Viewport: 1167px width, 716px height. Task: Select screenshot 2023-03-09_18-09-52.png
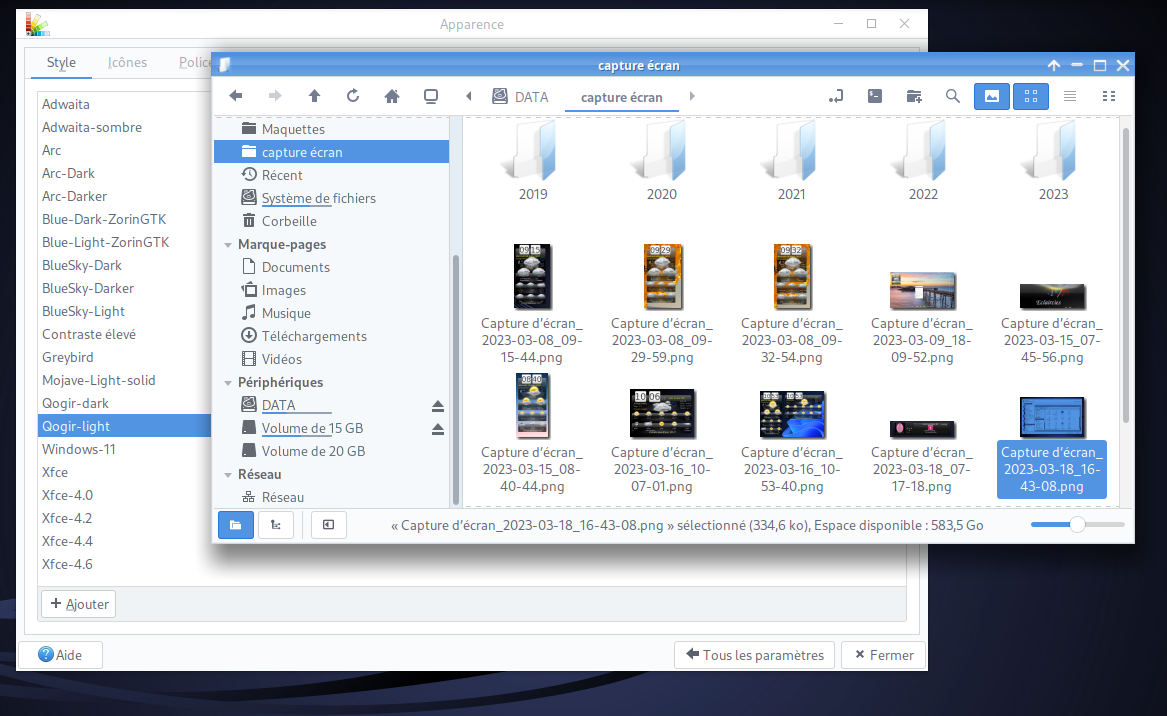921,319
